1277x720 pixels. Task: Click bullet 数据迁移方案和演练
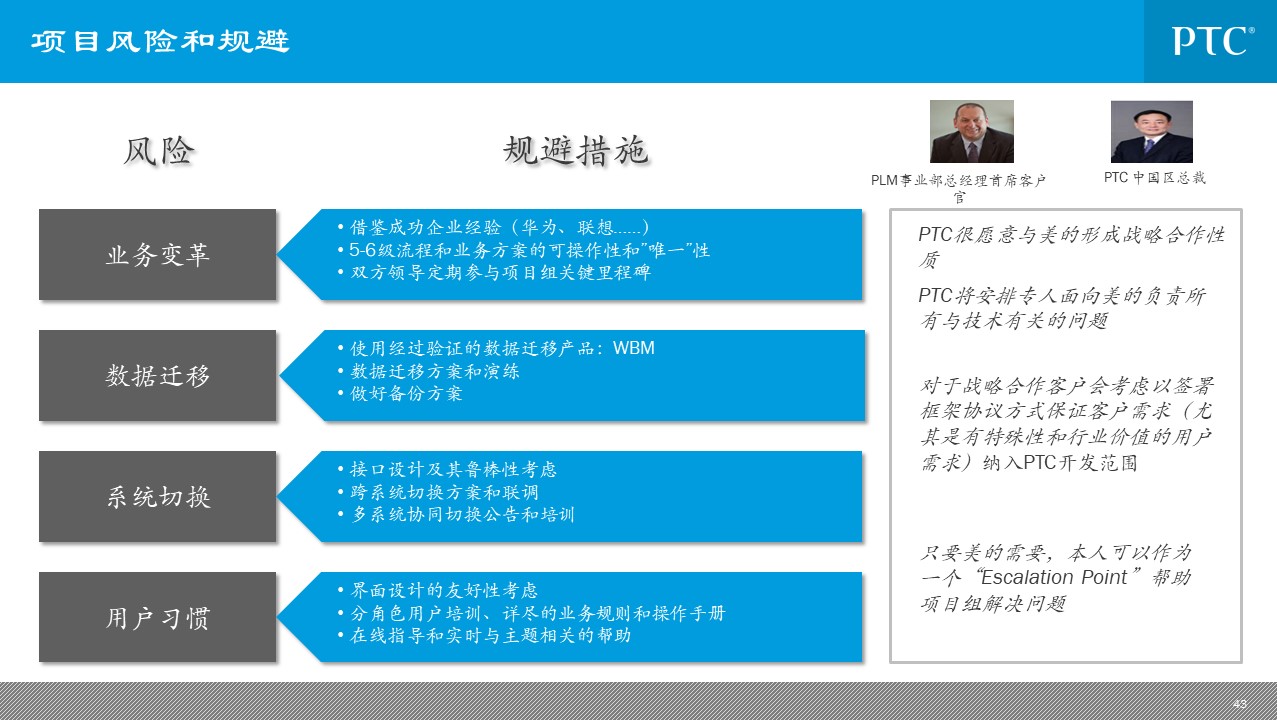click(x=429, y=371)
